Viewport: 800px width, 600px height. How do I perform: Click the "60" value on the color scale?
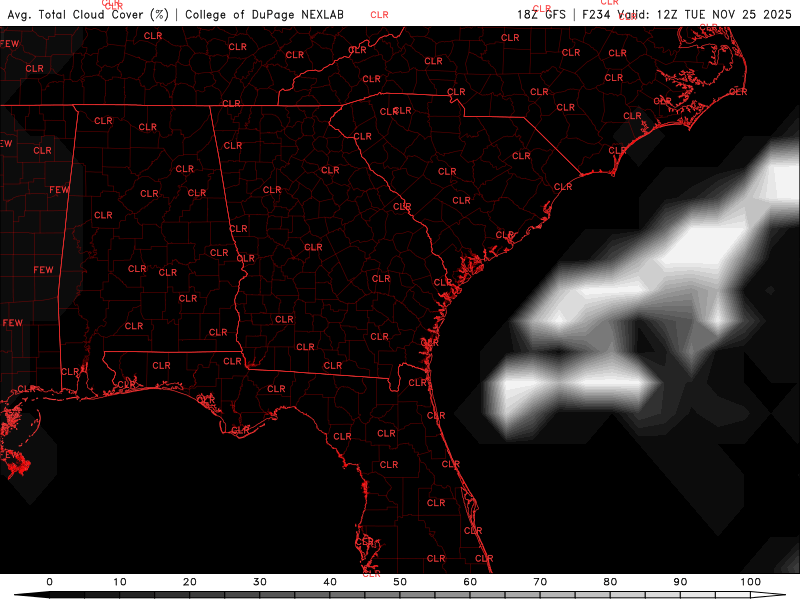(470, 582)
